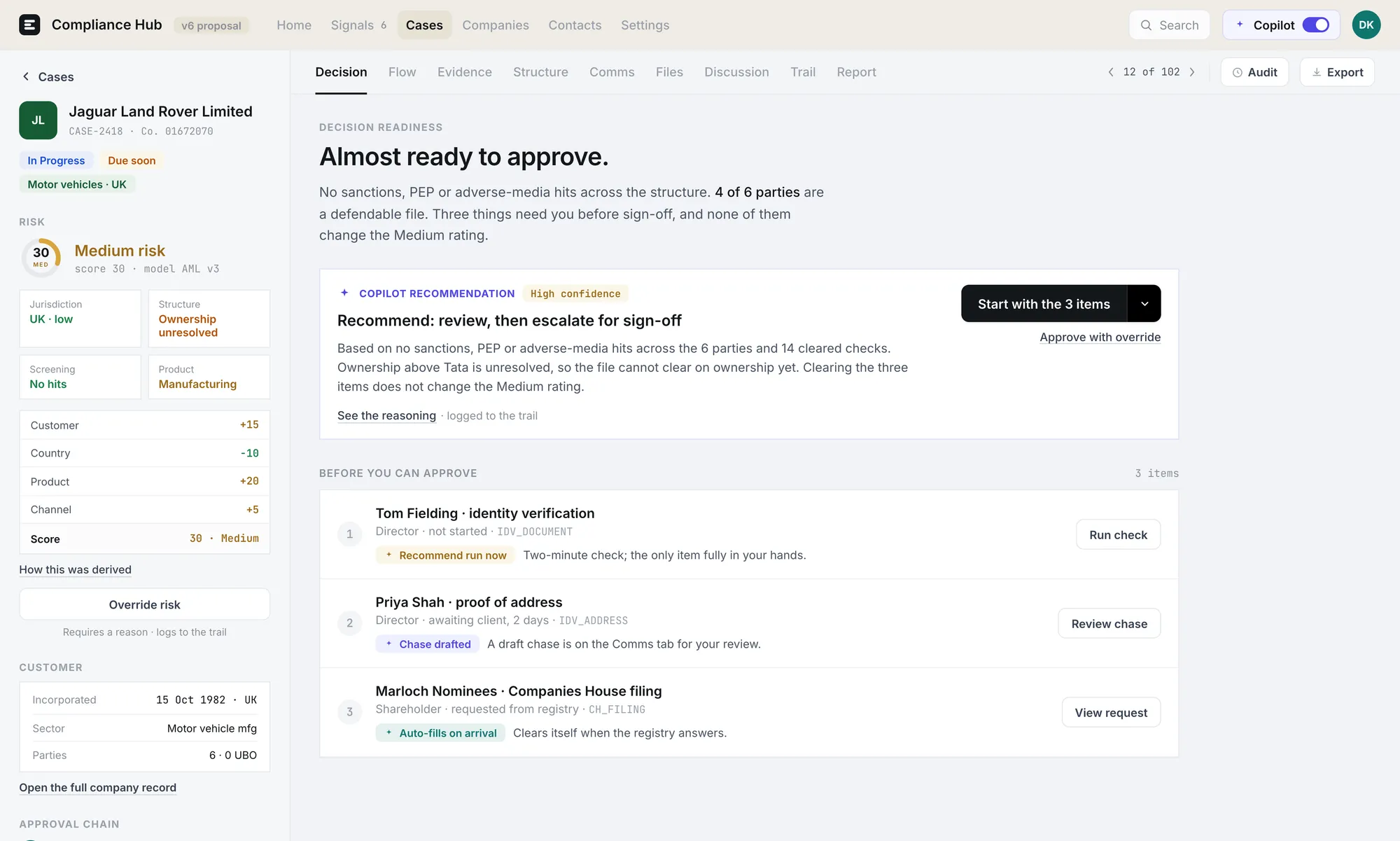Click the Auto-fills on arrival chip

[440, 733]
